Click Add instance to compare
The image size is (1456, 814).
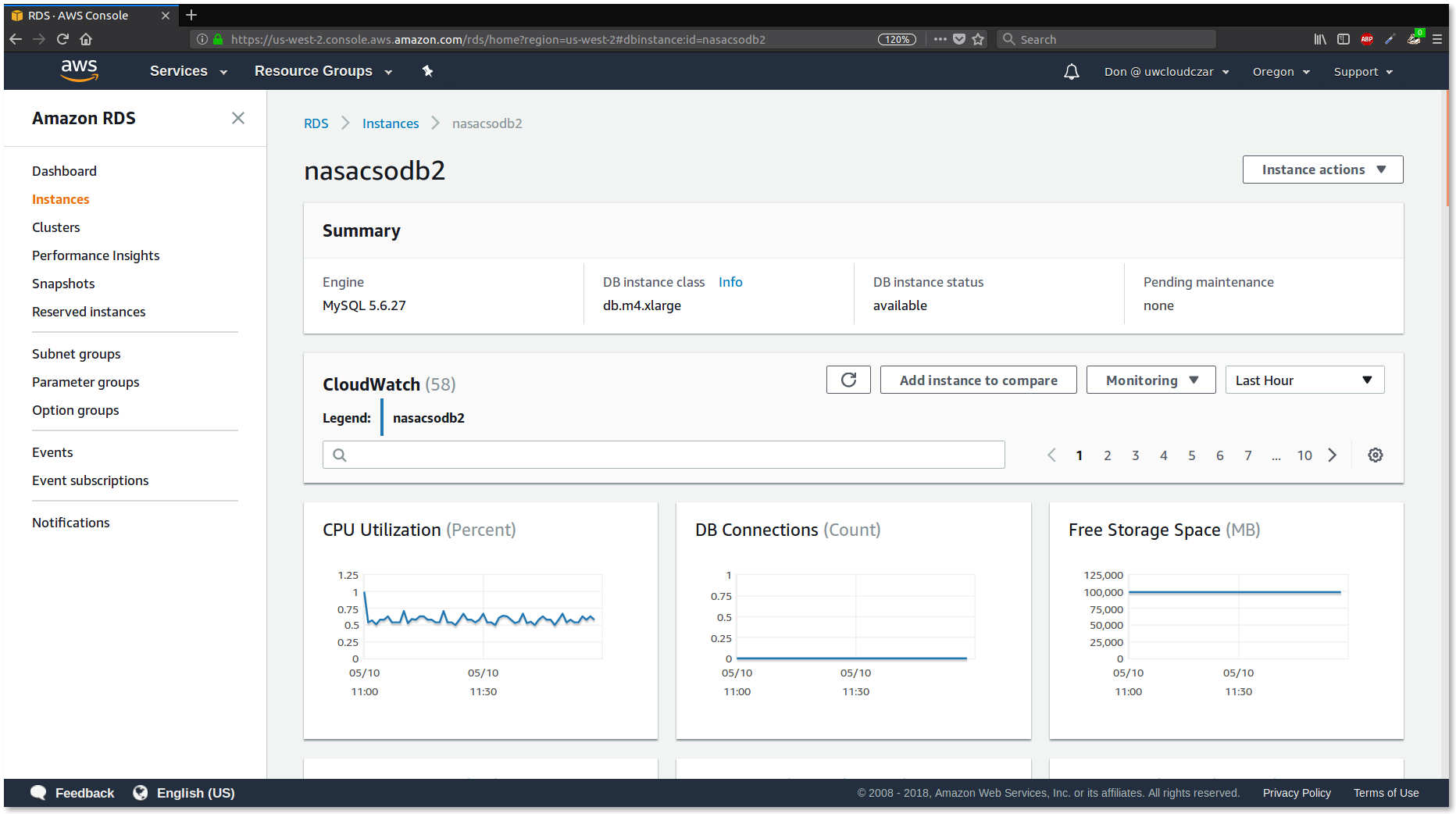click(x=978, y=380)
